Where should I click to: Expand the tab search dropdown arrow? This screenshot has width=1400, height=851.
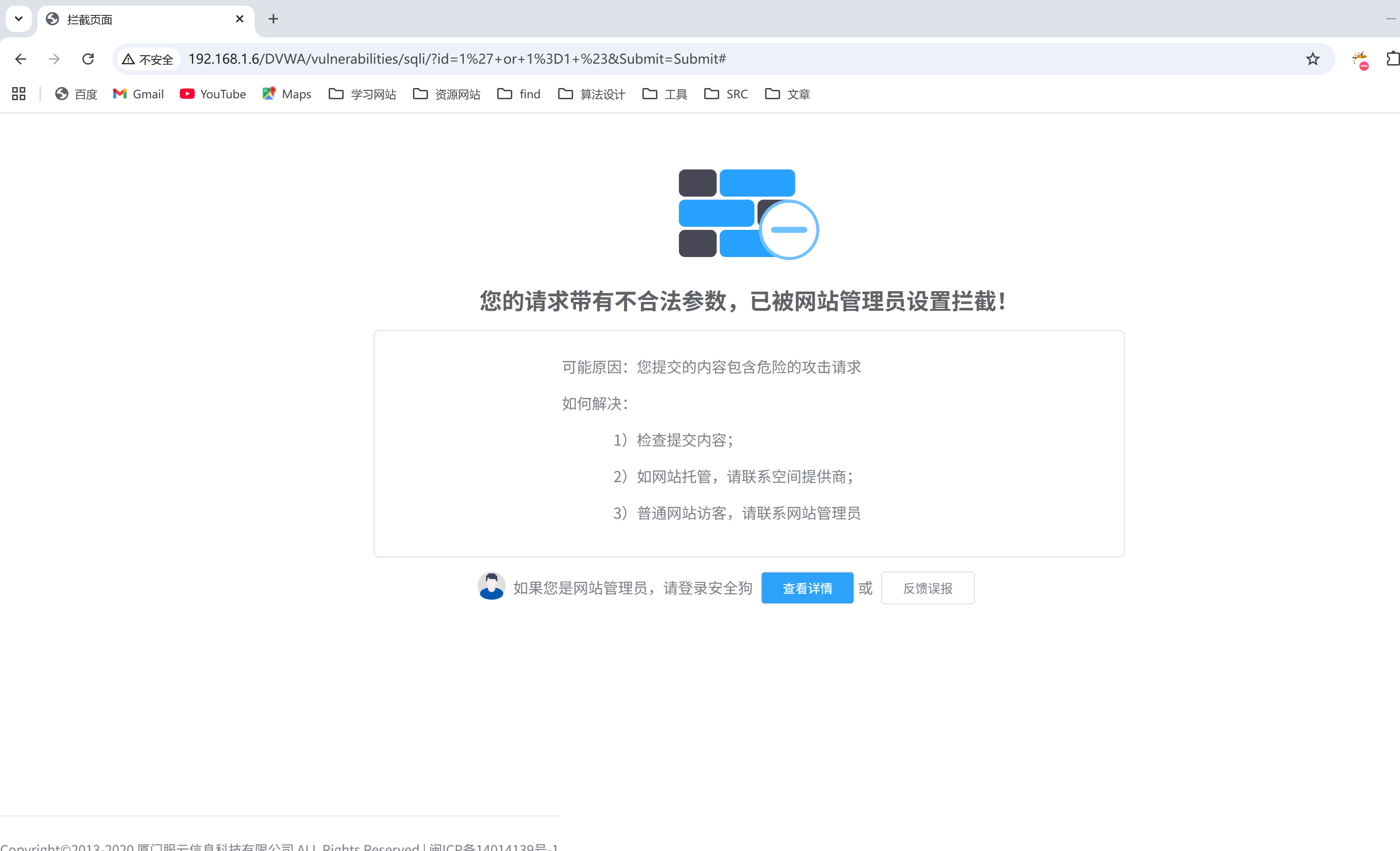[x=19, y=19]
